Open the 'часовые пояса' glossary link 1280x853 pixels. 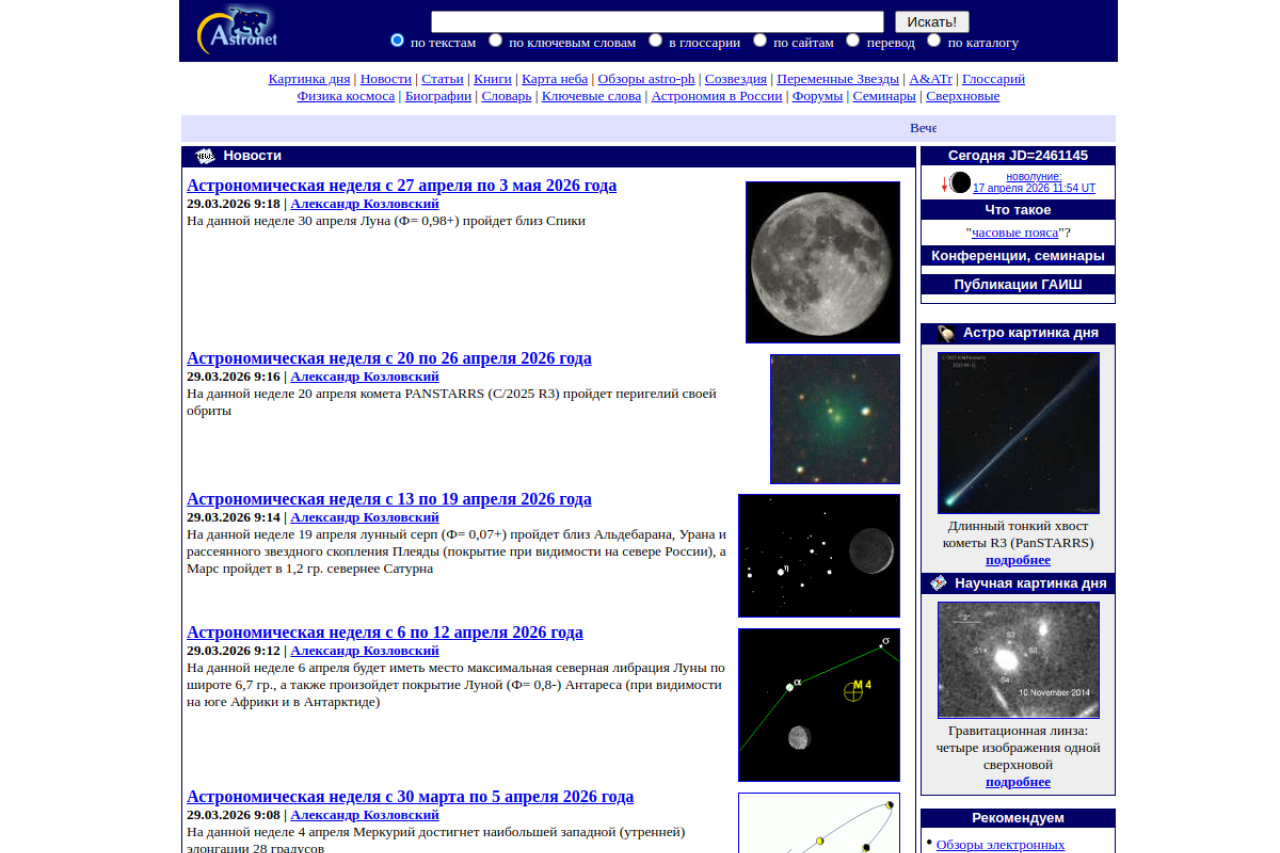pyautogui.click(x=1015, y=233)
